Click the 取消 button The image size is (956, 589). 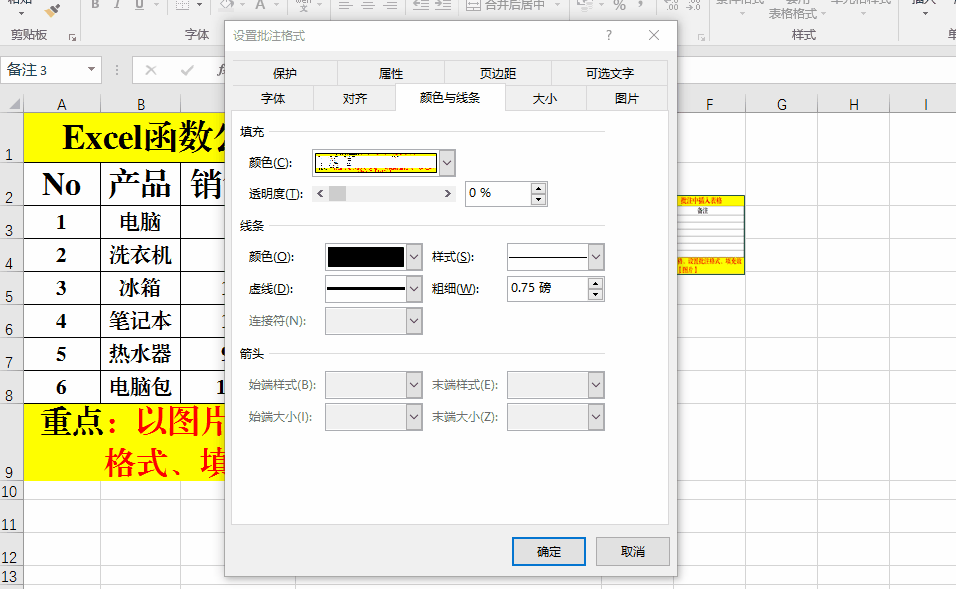click(x=633, y=551)
